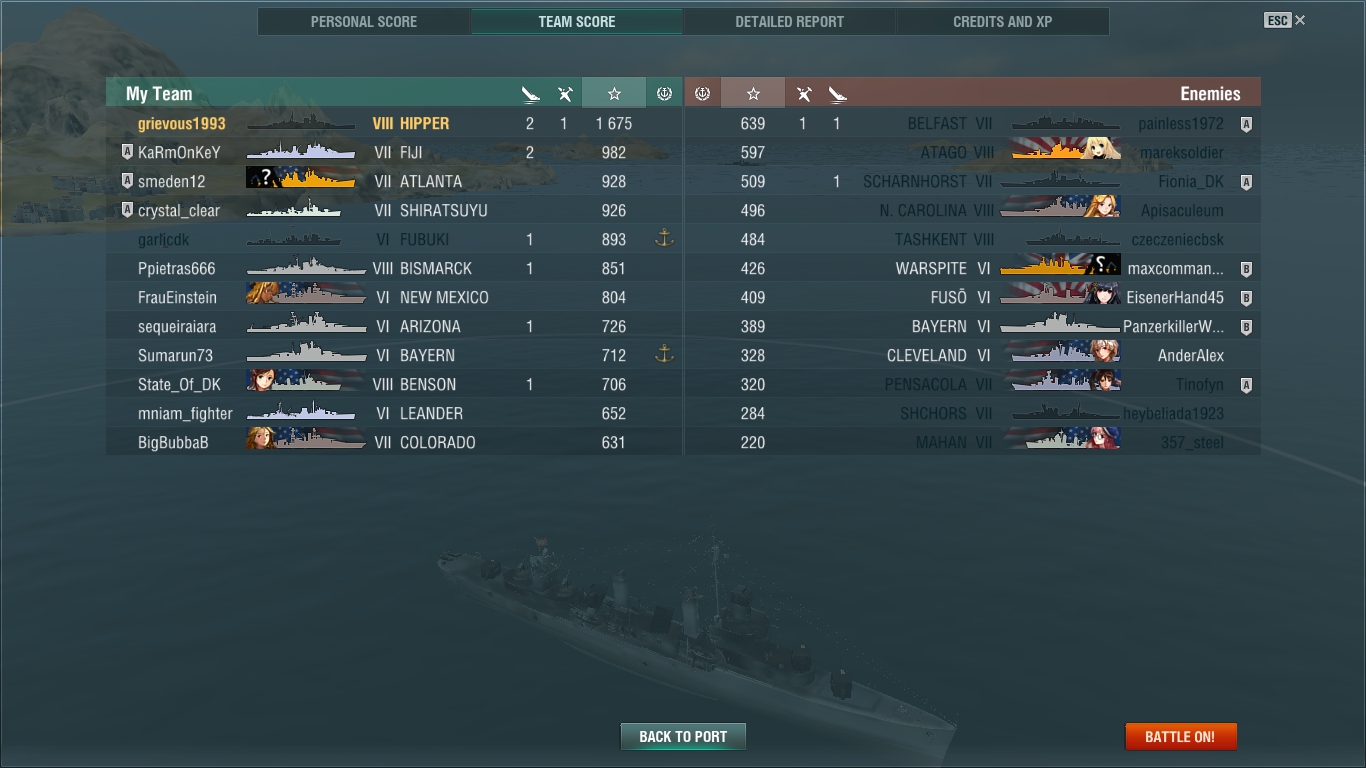Open the Credits and XP tab
This screenshot has width=1366, height=768.
coord(1002,21)
